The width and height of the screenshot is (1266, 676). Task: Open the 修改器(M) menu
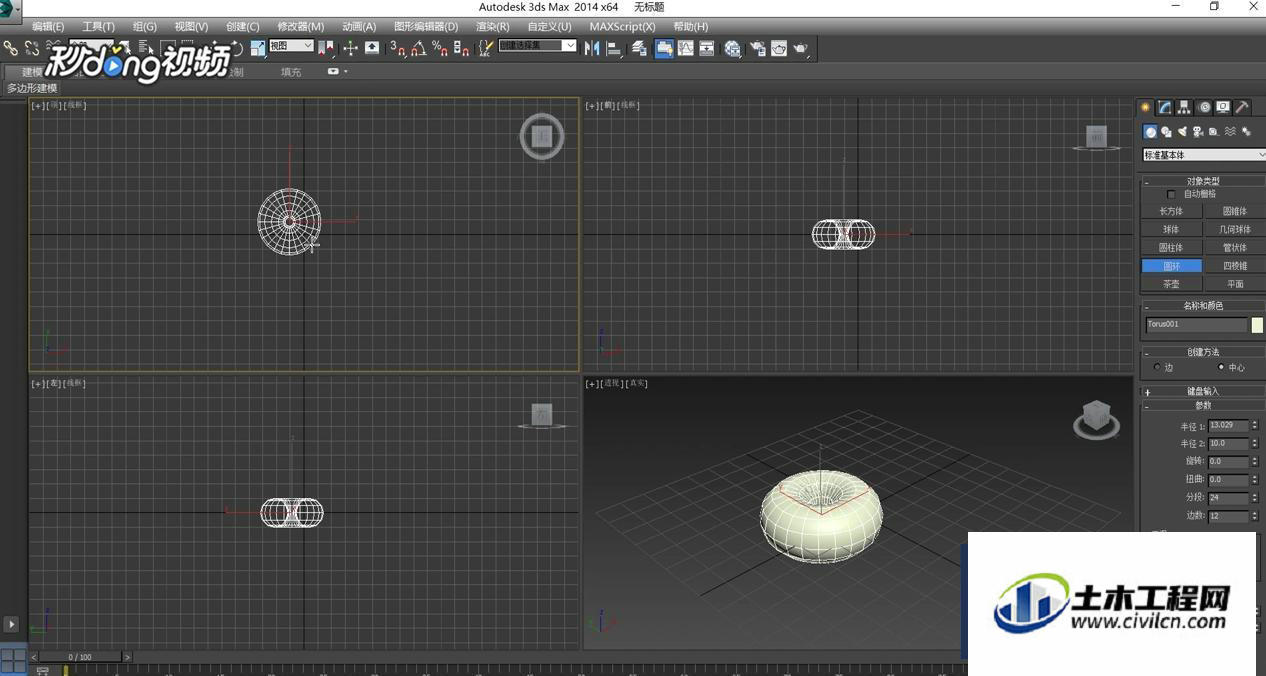coord(301,26)
